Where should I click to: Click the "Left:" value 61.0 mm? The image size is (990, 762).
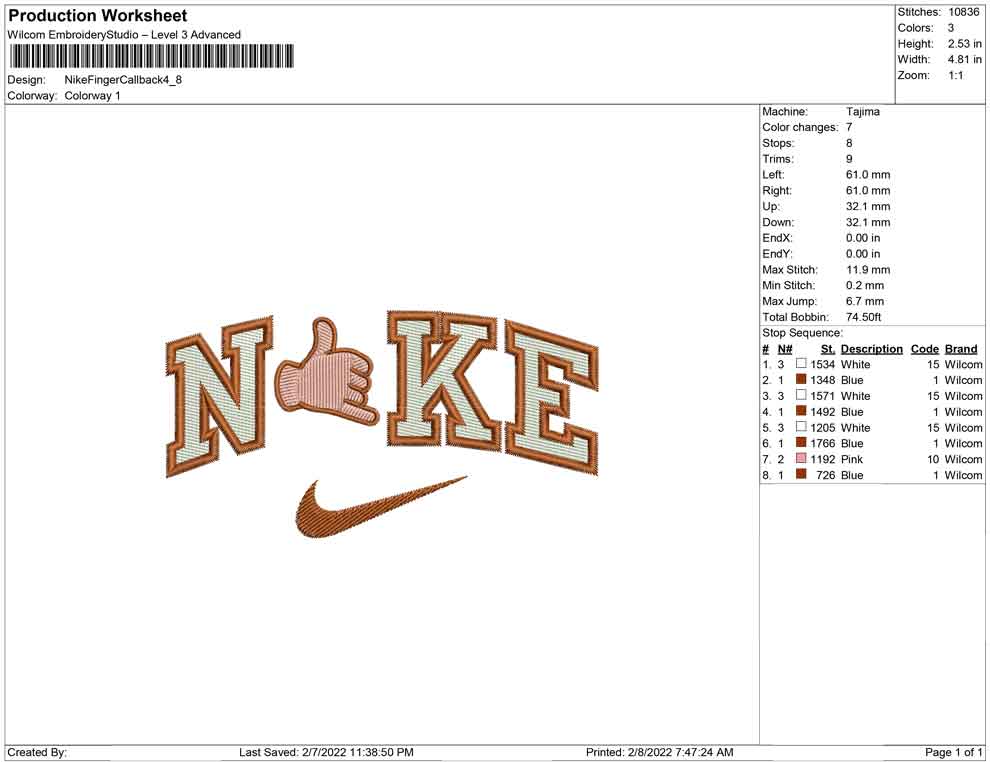click(868, 174)
